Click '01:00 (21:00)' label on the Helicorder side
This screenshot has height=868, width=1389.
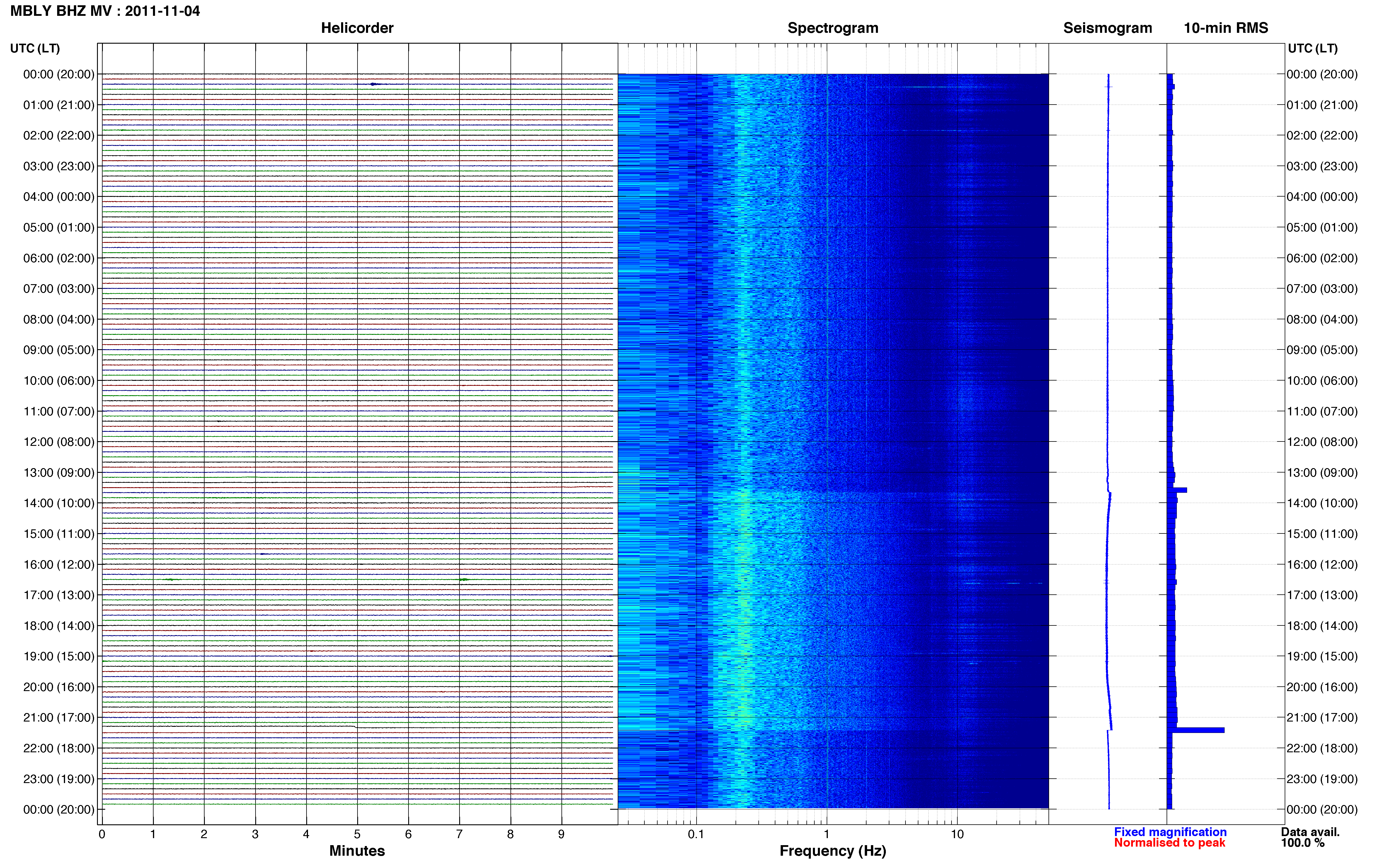59,105
